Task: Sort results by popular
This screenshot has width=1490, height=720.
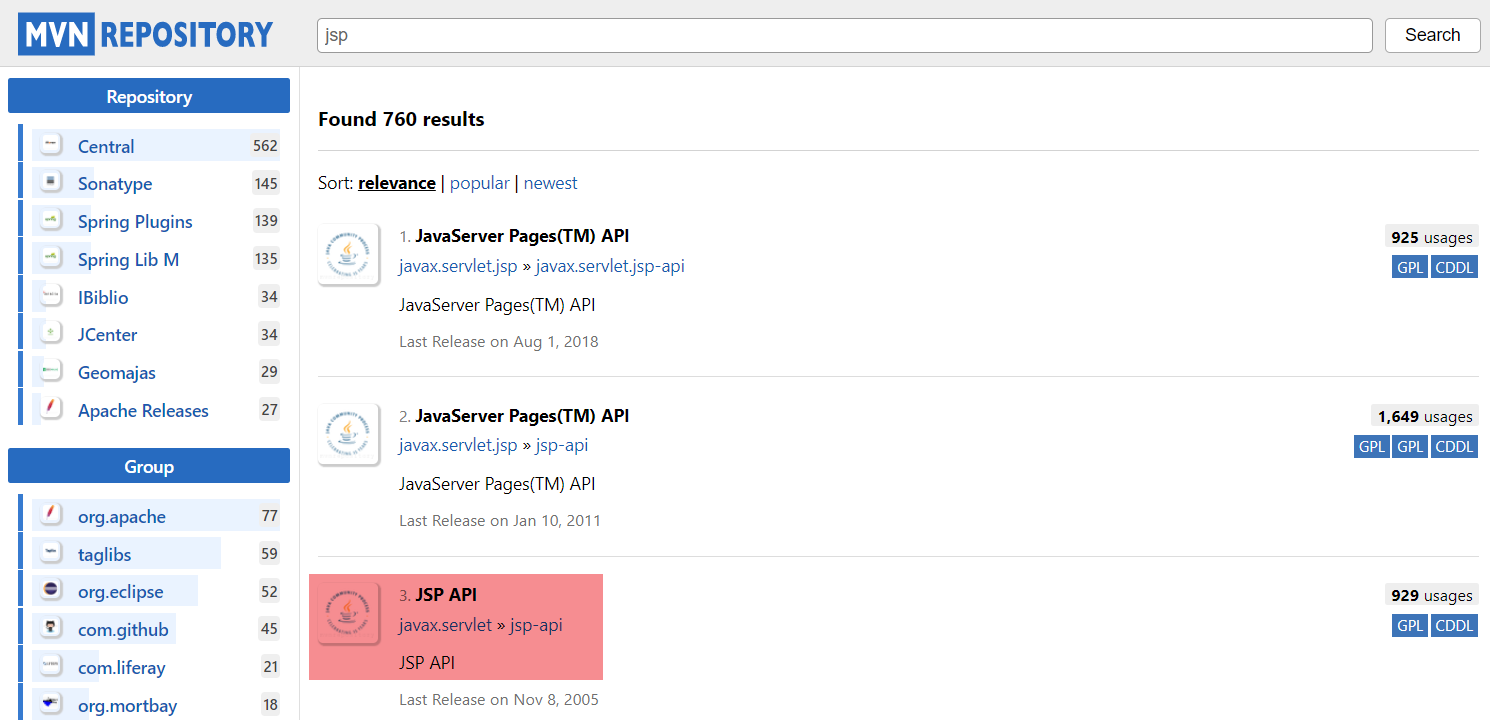Action: coord(480,183)
